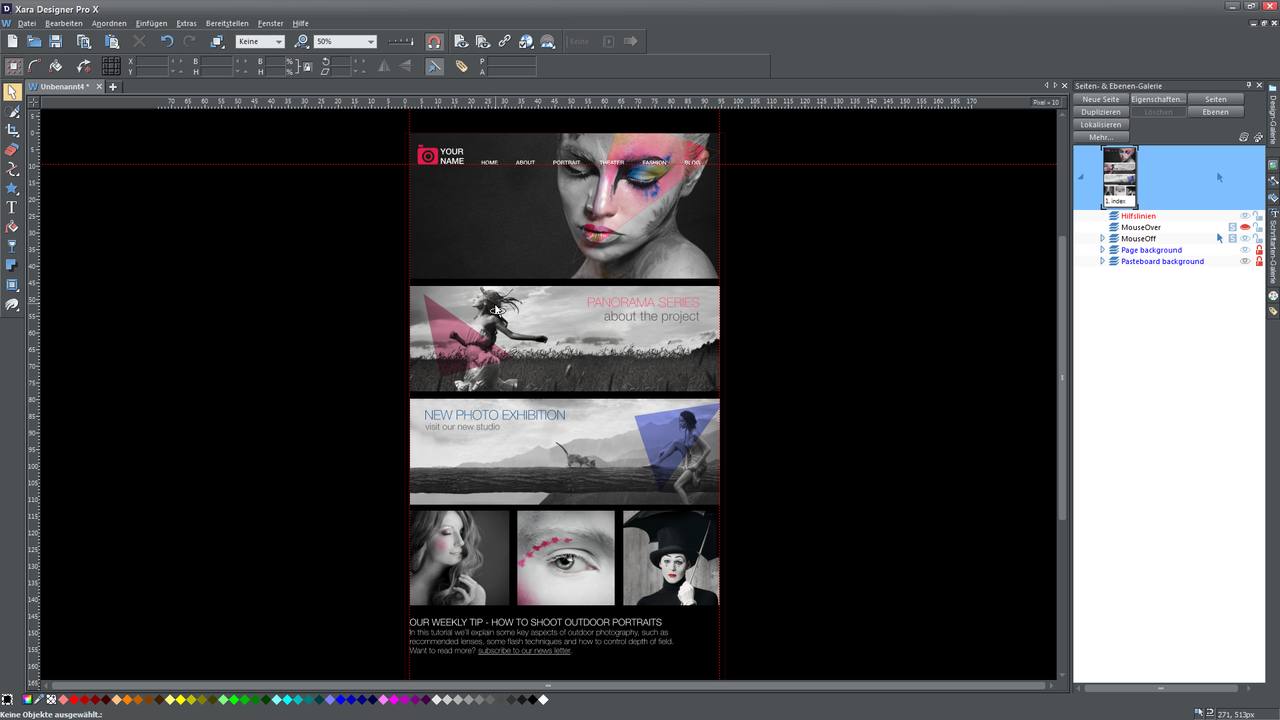The image size is (1280, 720).
Task: Open the 50% zoom level dropdown
Action: 369,42
